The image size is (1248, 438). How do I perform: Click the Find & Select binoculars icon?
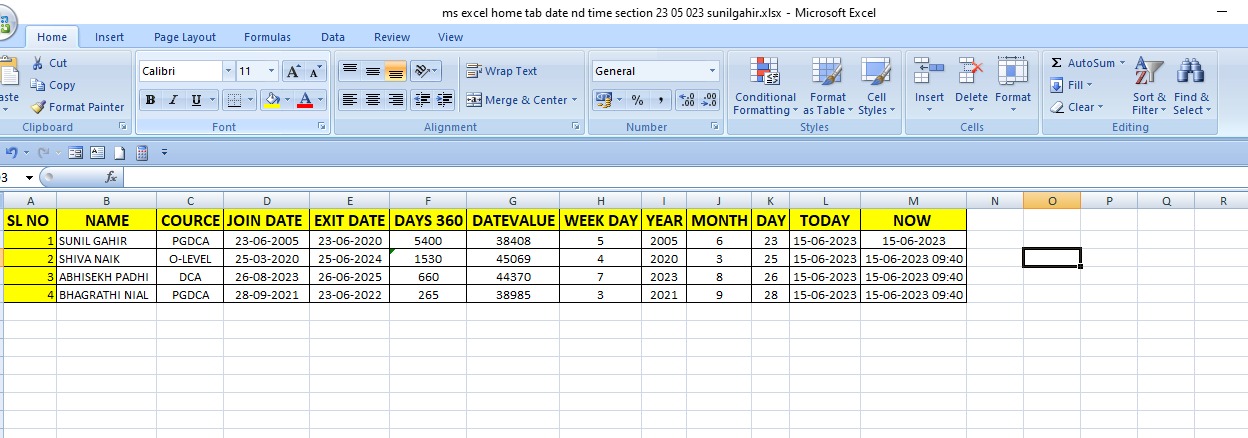(x=1191, y=86)
